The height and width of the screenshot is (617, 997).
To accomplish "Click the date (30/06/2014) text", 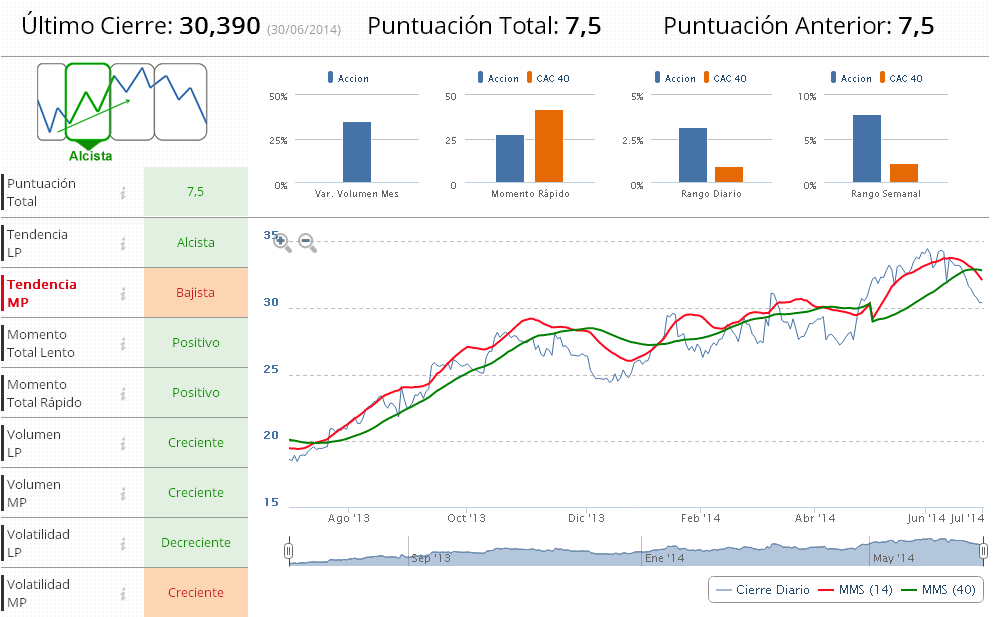I will pos(304,29).
